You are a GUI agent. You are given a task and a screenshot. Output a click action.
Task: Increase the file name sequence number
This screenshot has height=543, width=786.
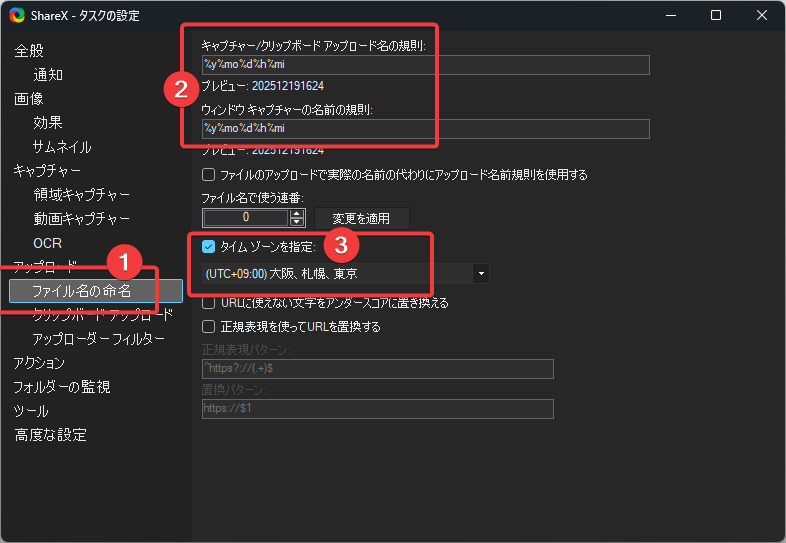(x=296, y=213)
